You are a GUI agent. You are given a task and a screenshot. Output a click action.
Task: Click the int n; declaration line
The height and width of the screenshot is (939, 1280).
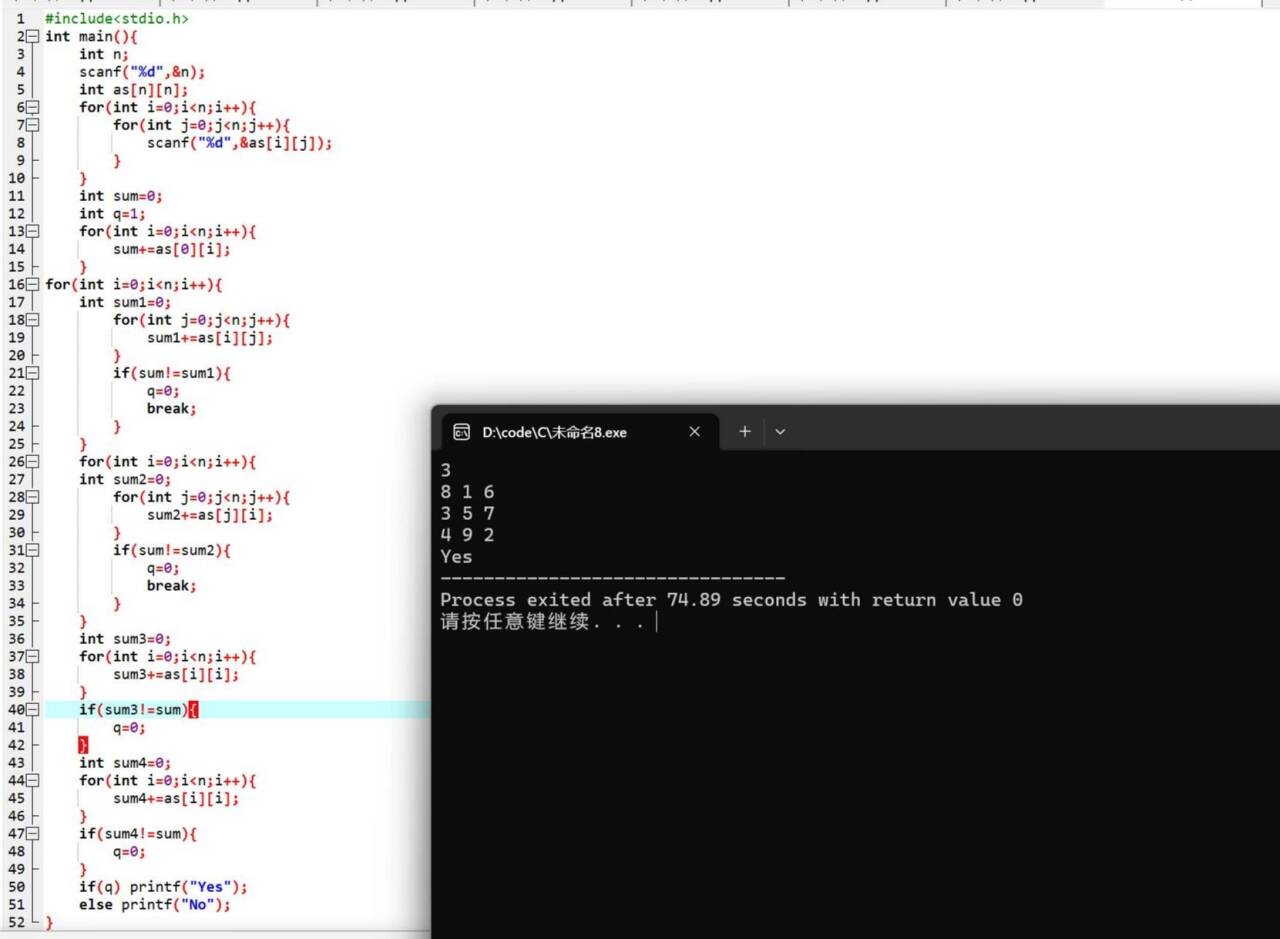pos(104,54)
